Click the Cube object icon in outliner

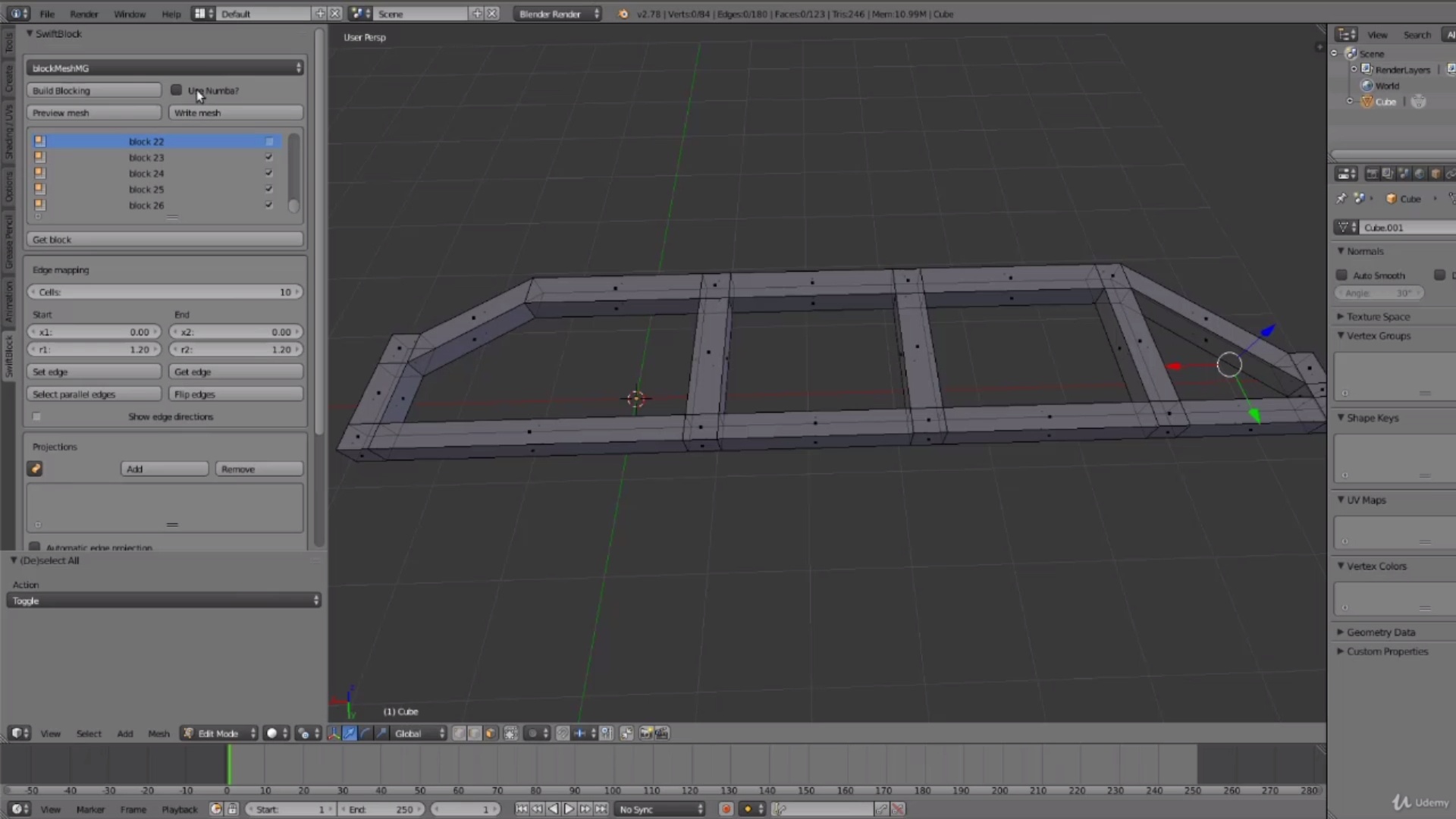pyautogui.click(x=1367, y=102)
